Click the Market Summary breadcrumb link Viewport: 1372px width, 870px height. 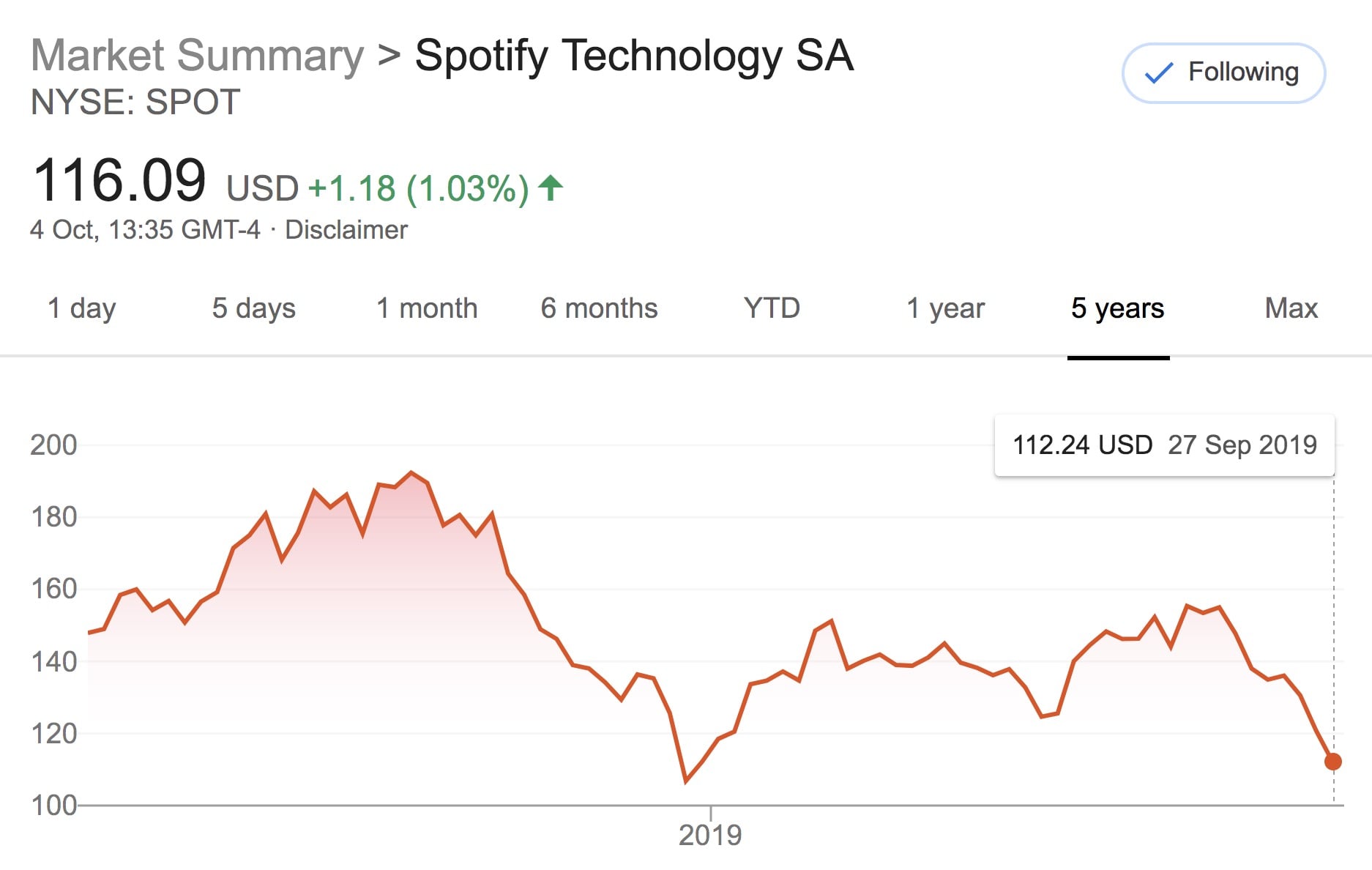(x=197, y=56)
